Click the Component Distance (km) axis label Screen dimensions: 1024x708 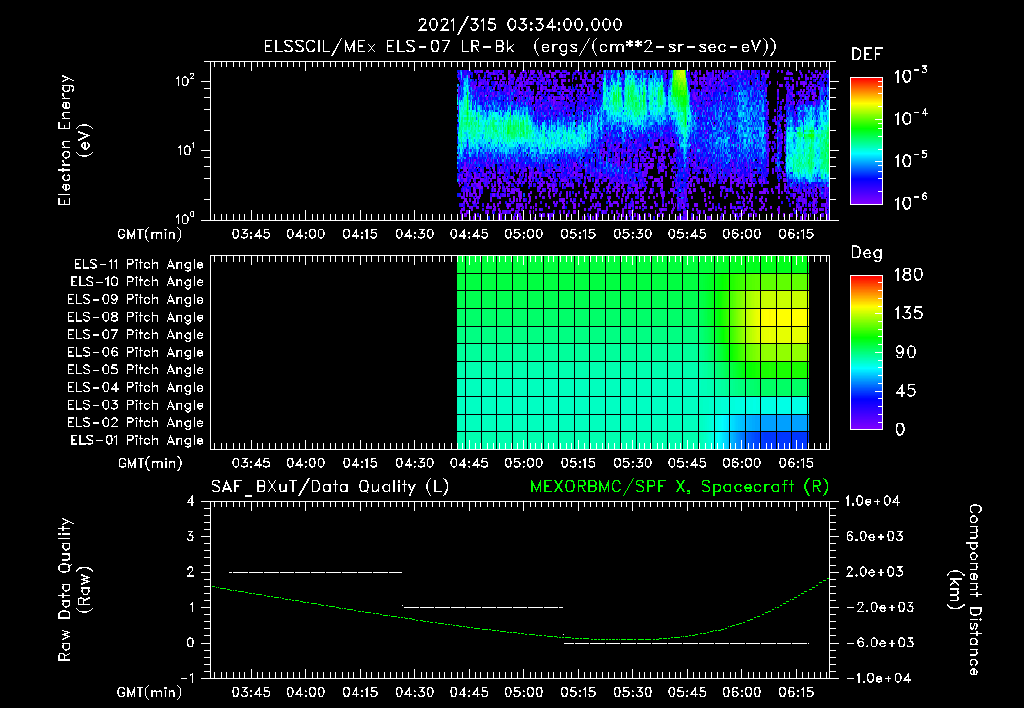[965, 590]
